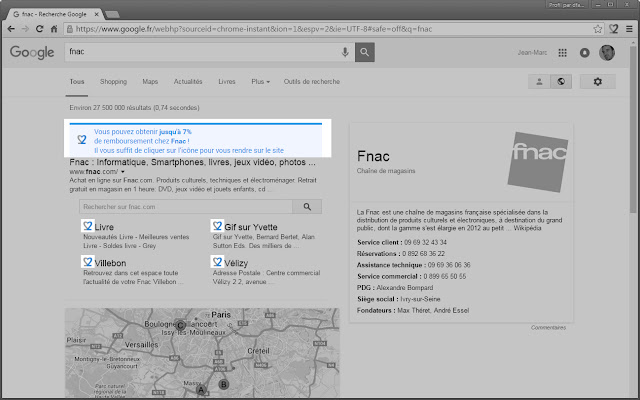
Task: Open search settings gear
Action: 598,82
